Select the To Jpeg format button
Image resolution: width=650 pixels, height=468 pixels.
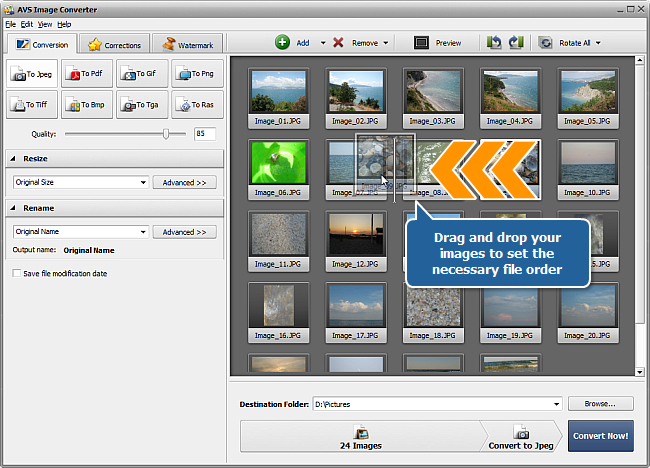(x=32, y=74)
